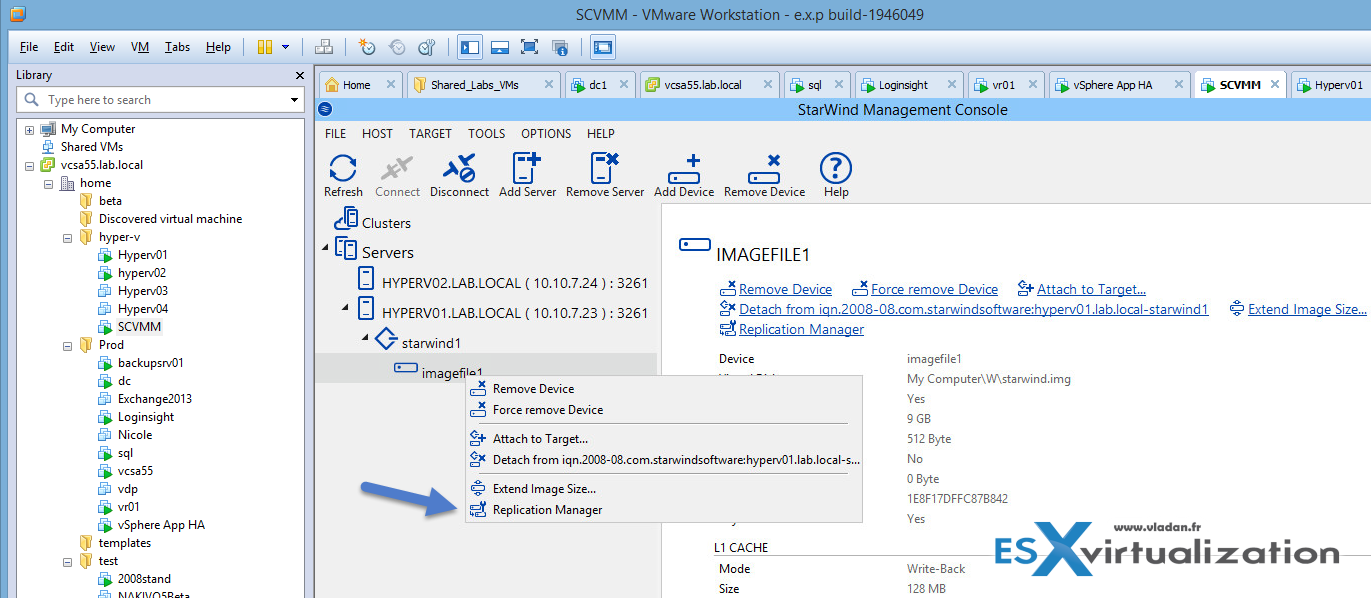Open the VMware VM menu

pyautogui.click(x=140, y=47)
